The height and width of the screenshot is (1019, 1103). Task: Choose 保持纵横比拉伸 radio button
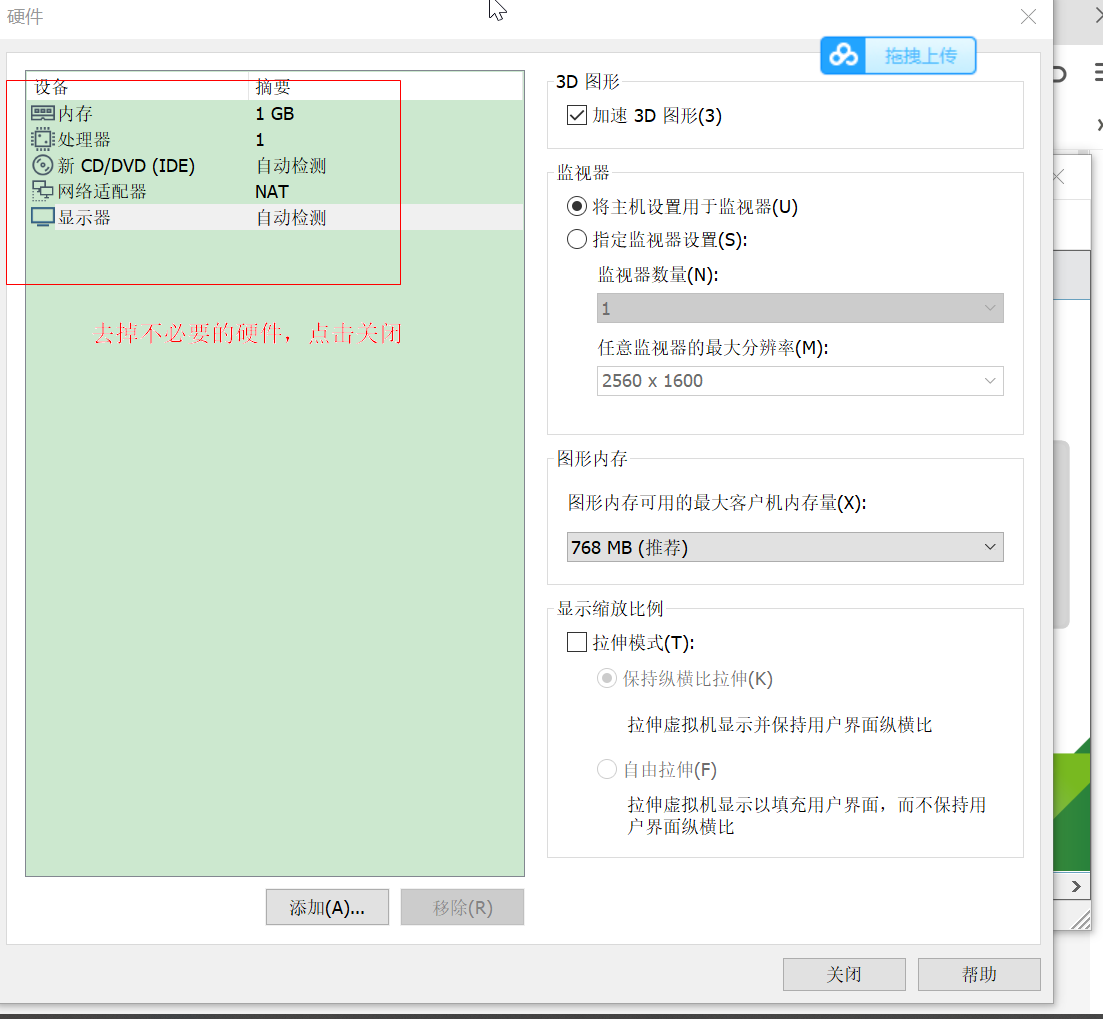point(606,679)
